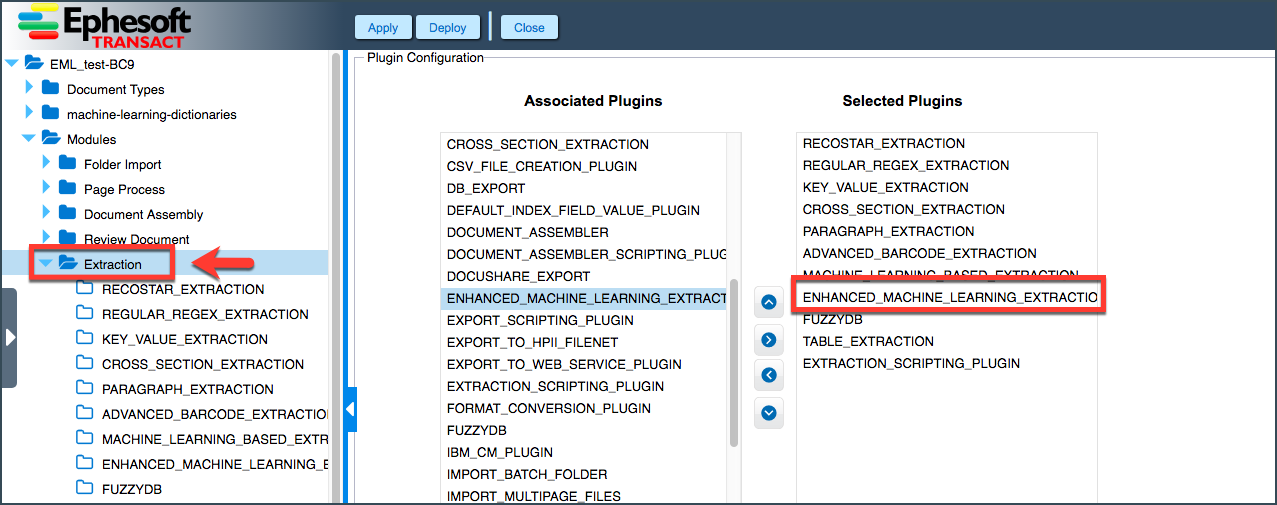Collapse the Extraction module node
Screen dimensions: 1277x505
[45, 264]
